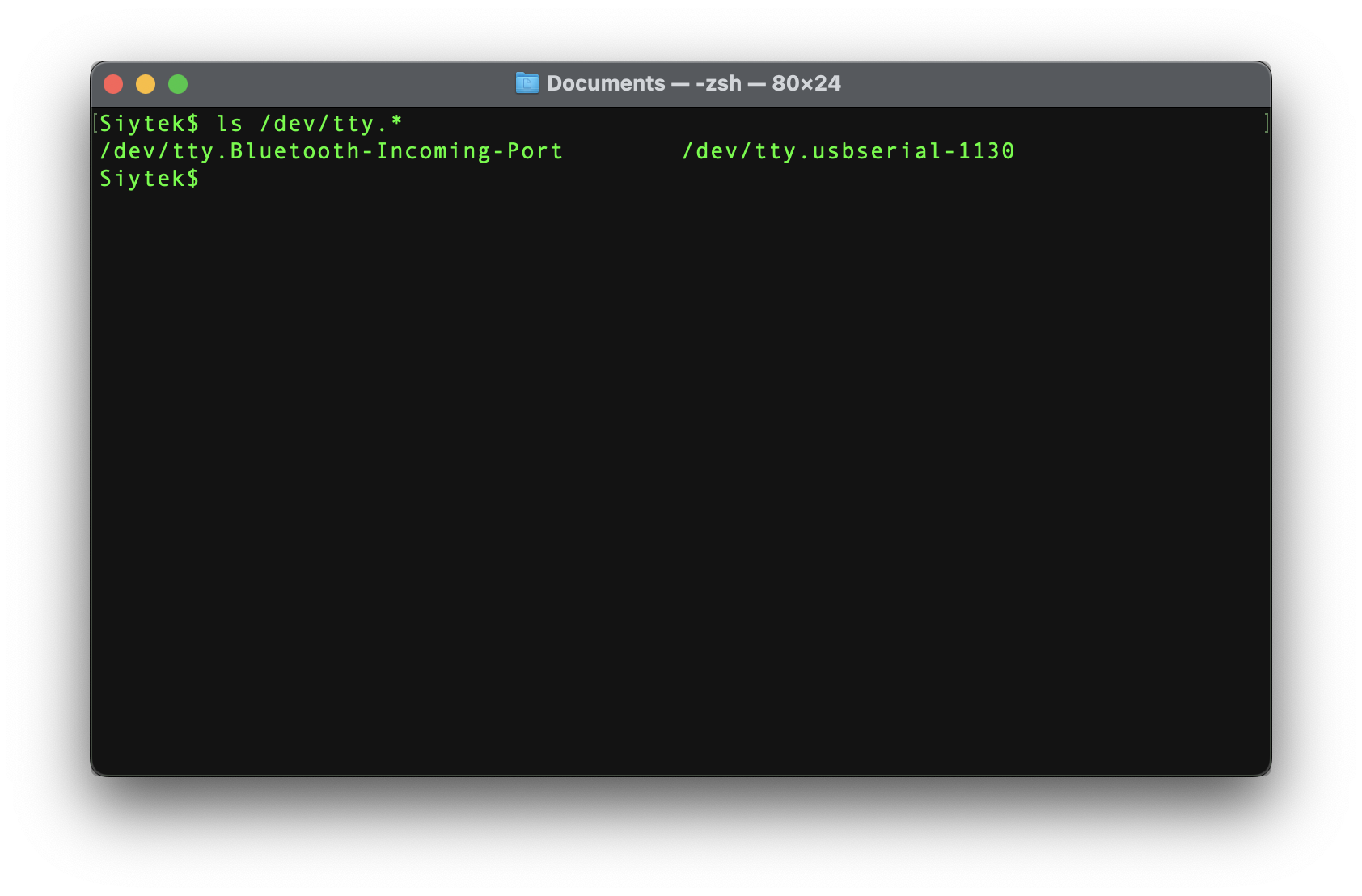This screenshot has height=896, width=1362.
Task: Click the /dev/tty.Bluetooth-Incoming-Port output entry
Action: (x=331, y=151)
